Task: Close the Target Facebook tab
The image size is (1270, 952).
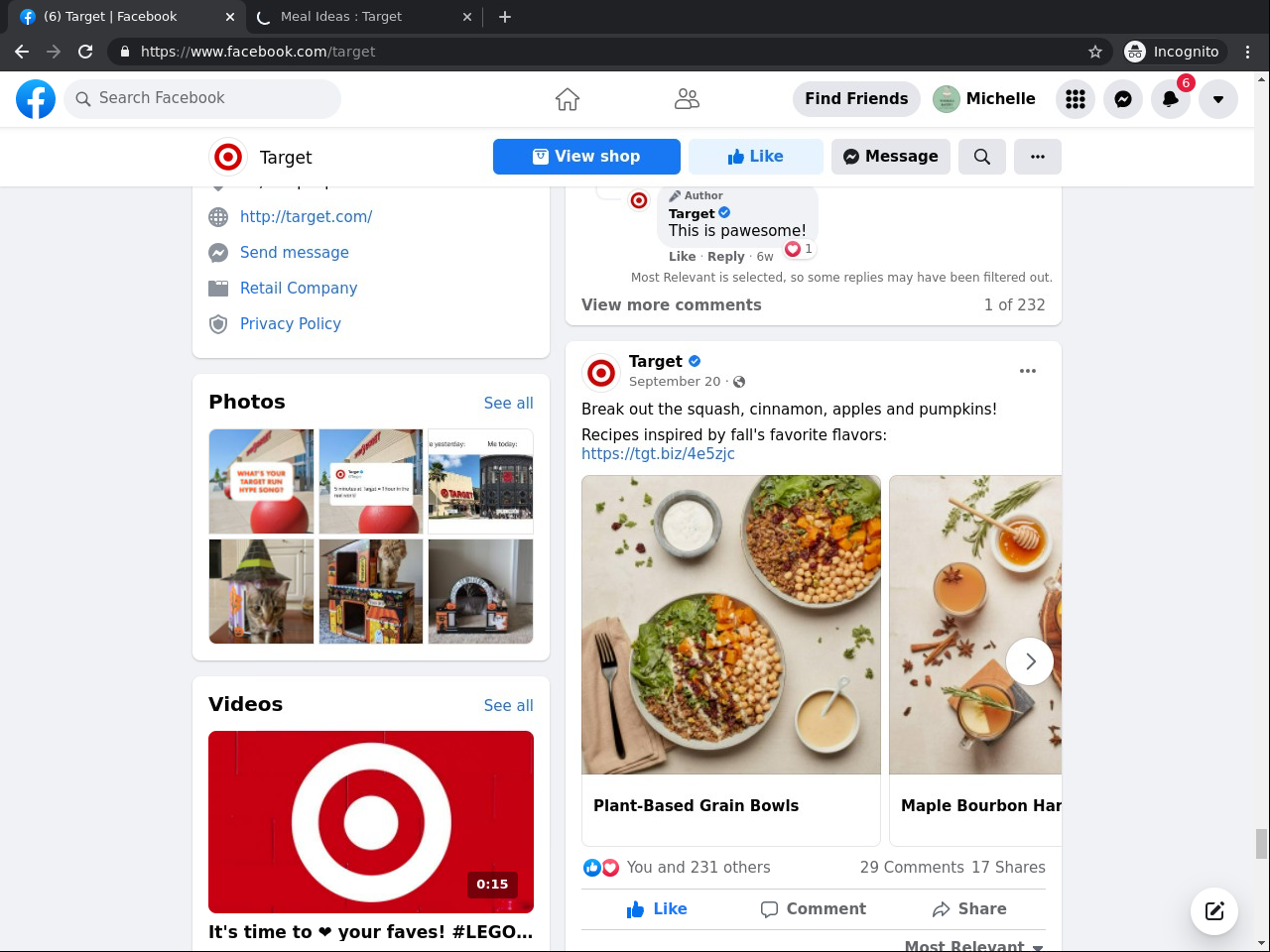Action: click(x=229, y=17)
